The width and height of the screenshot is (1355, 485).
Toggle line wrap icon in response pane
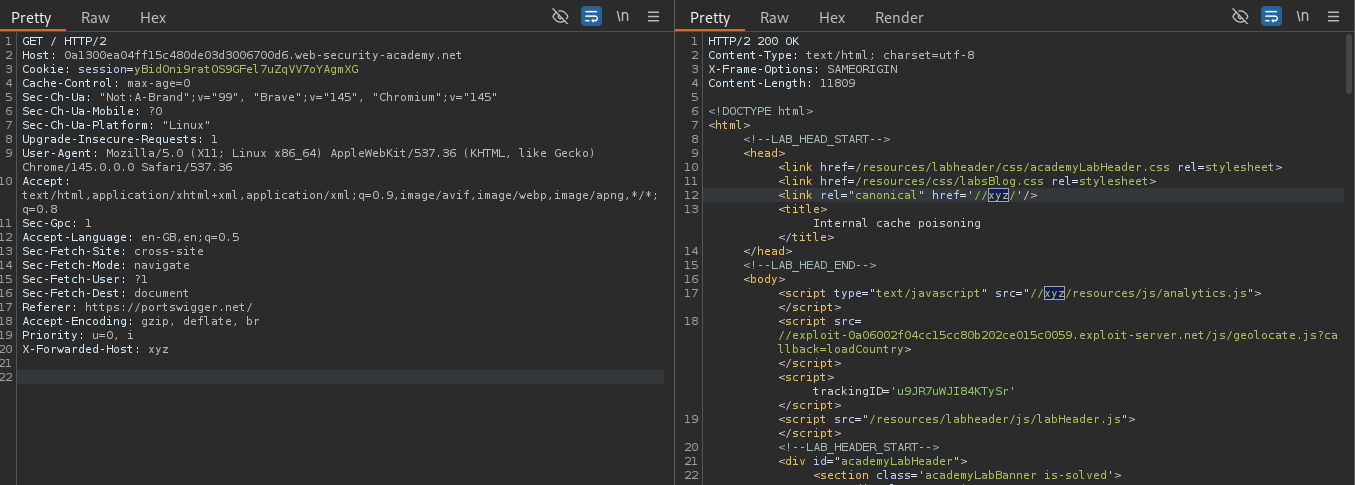pyautogui.click(x=1271, y=17)
